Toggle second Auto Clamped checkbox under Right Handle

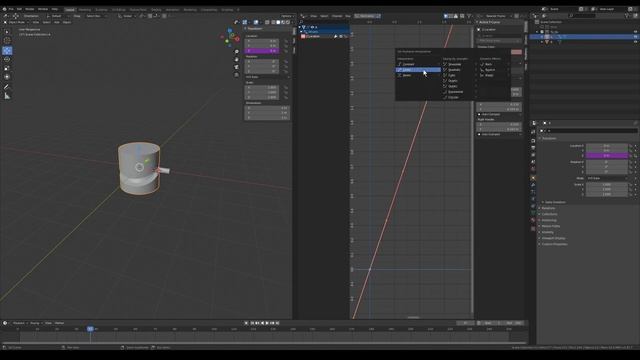480,134
